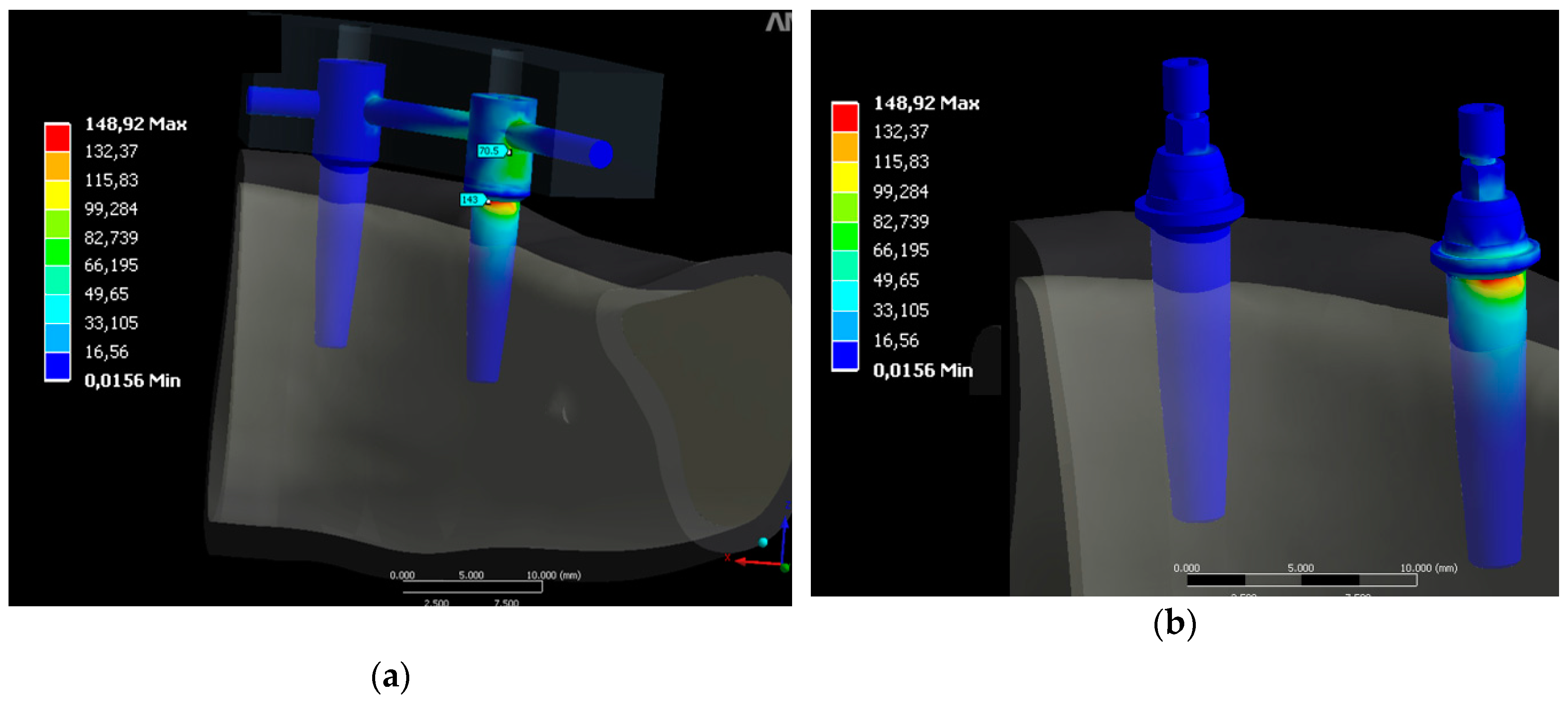Click orange legend swatch in right panel
The width and height of the screenshot is (1568, 703).
[x=845, y=147]
